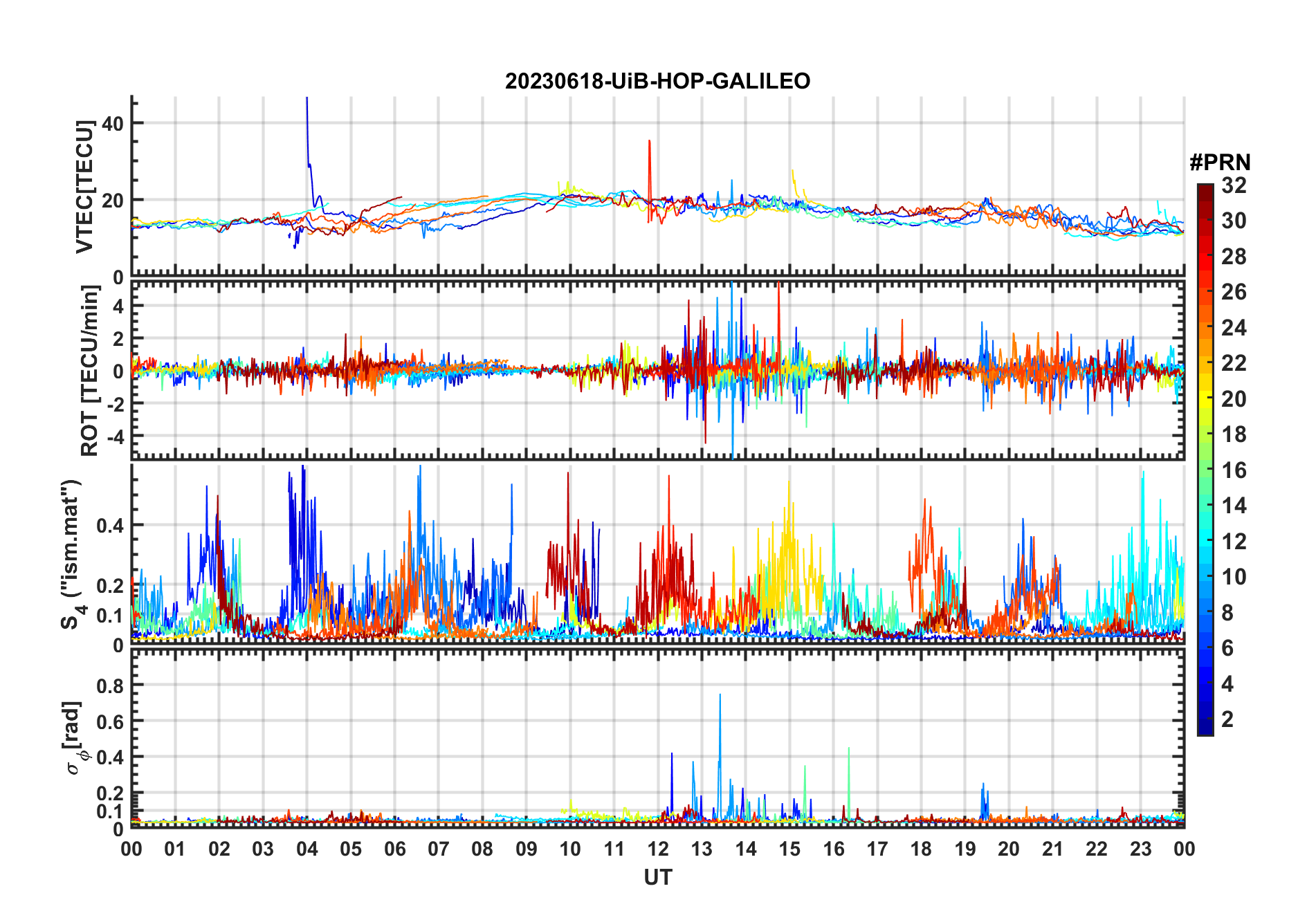Click colorbar tick label 32
This screenshot has height=920, width=1316.
tap(1234, 185)
